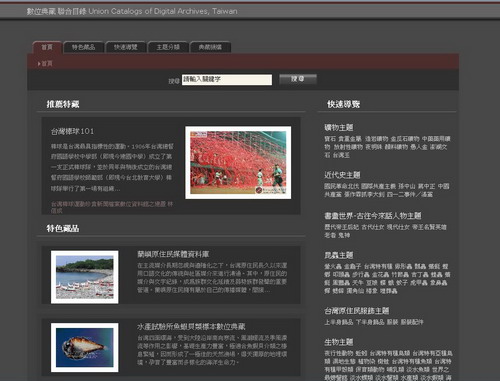Viewport: 500px width, 381px height.
Task: Open the 首頁 home tab
Action: point(47,47)
